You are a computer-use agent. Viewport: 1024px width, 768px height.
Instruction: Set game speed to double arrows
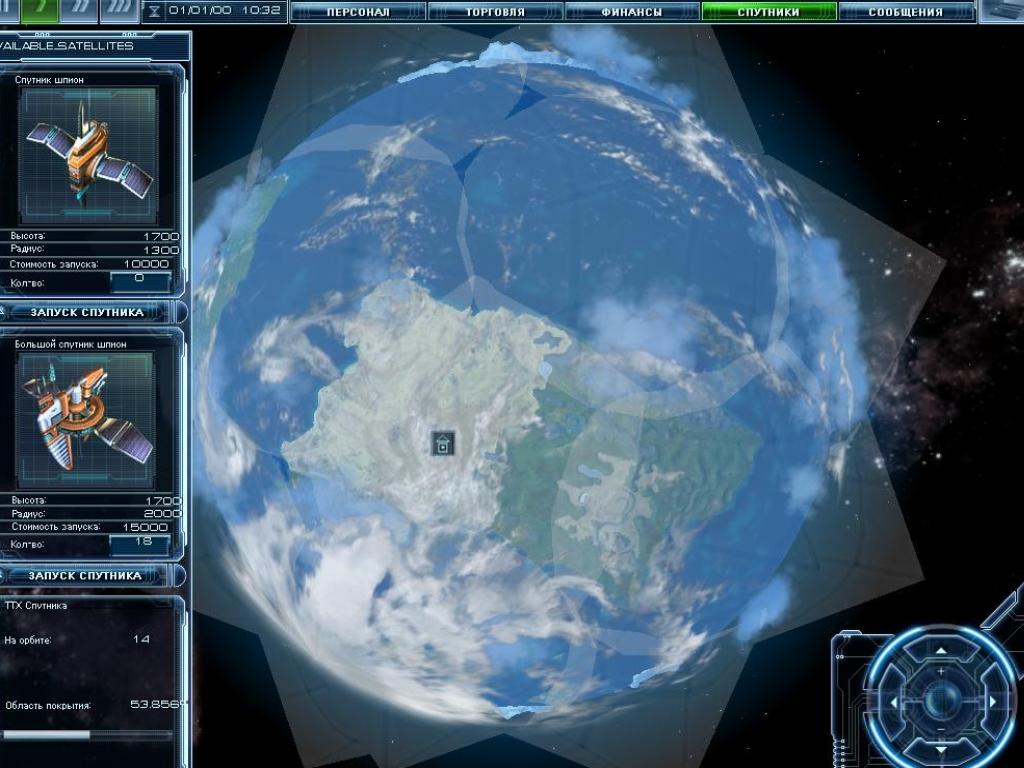point(80,10)
